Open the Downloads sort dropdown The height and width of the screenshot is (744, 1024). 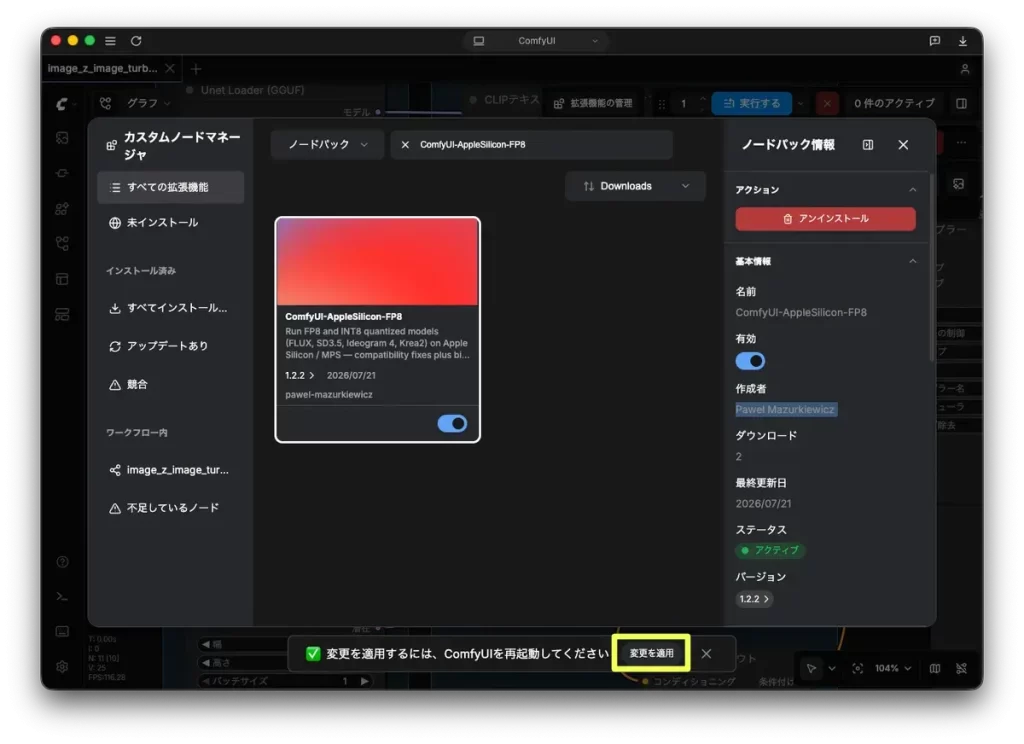(x=635, y=186)
